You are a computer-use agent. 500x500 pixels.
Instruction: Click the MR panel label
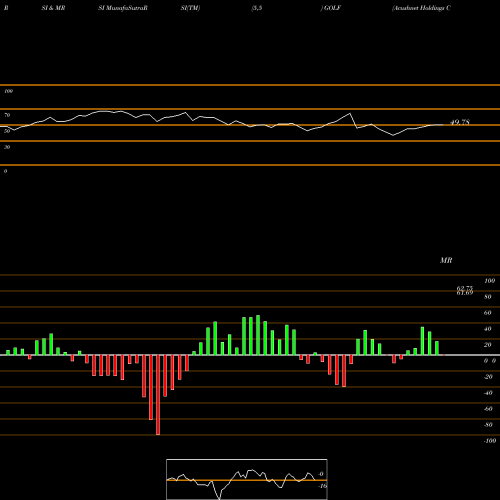[446, 260]
